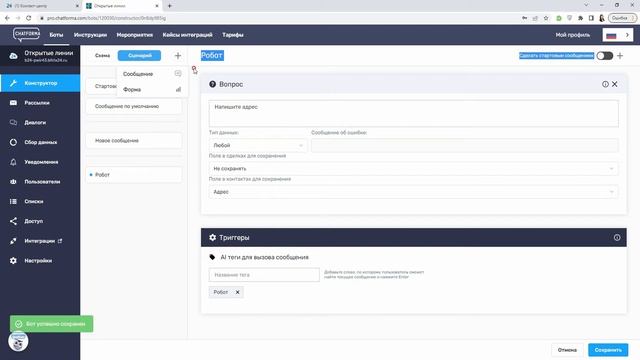Select the Сценарий view tab
640x360 pixels.
140,56
